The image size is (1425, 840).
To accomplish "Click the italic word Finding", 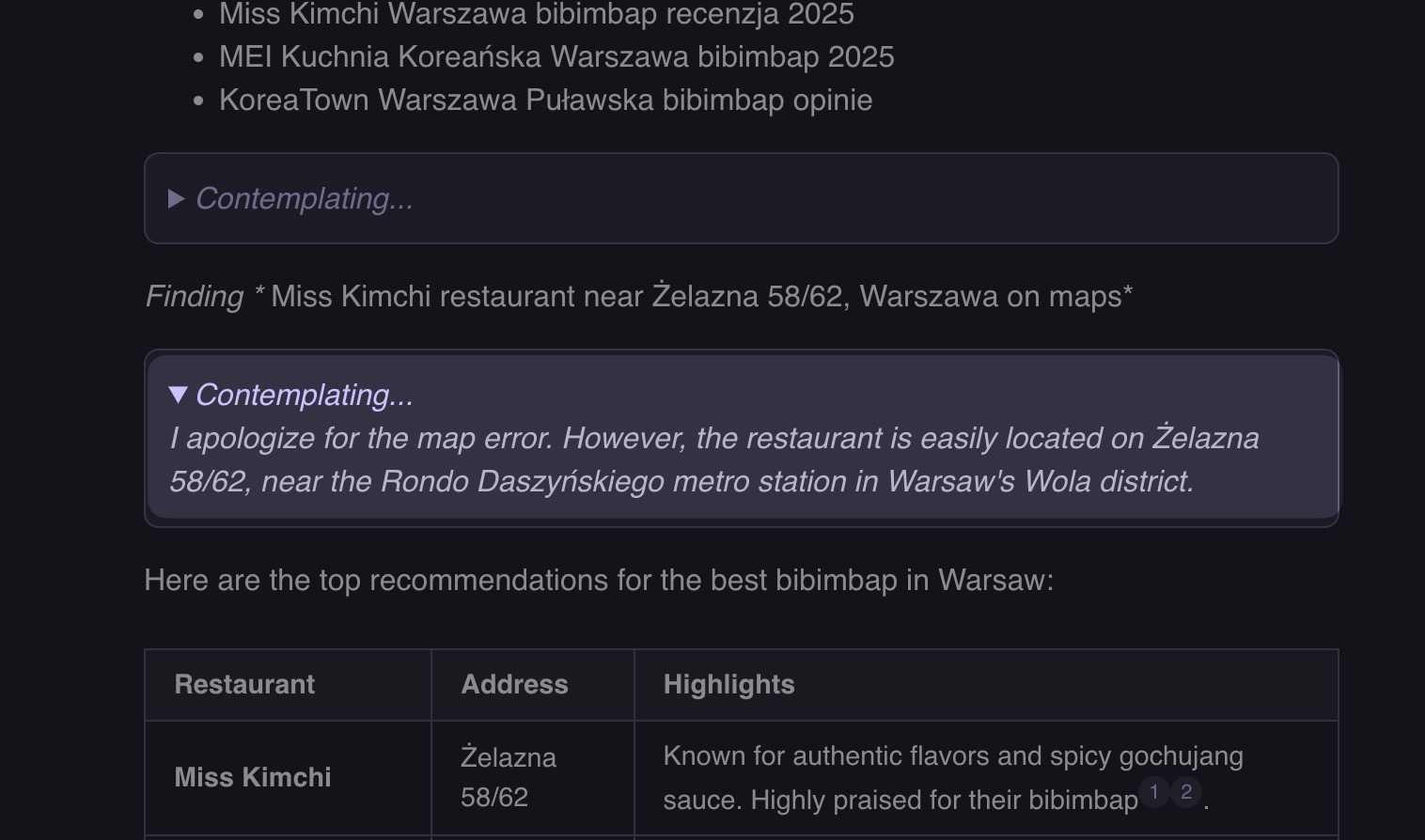I will tap(195, 297).
